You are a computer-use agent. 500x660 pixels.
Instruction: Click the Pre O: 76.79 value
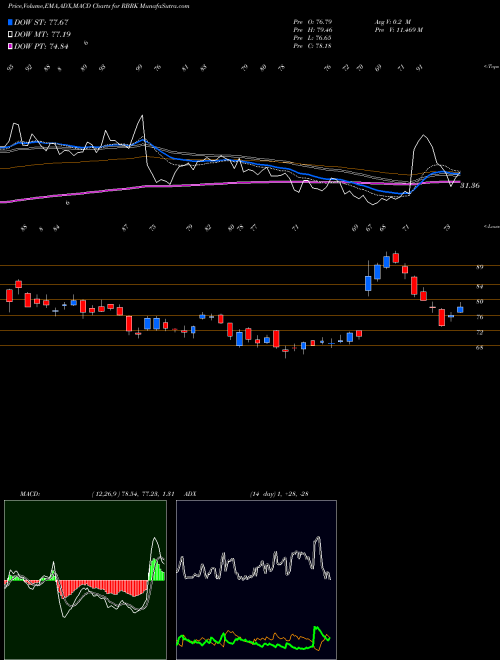click(x=312, y=21)
